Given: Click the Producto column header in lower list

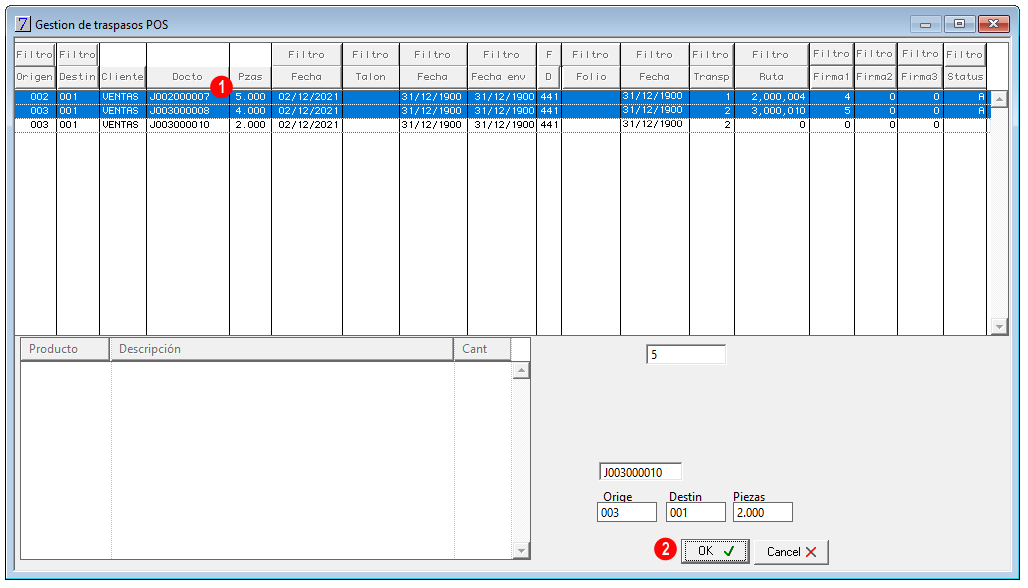Looking at the screenshot, I should [x=64, y=349].
